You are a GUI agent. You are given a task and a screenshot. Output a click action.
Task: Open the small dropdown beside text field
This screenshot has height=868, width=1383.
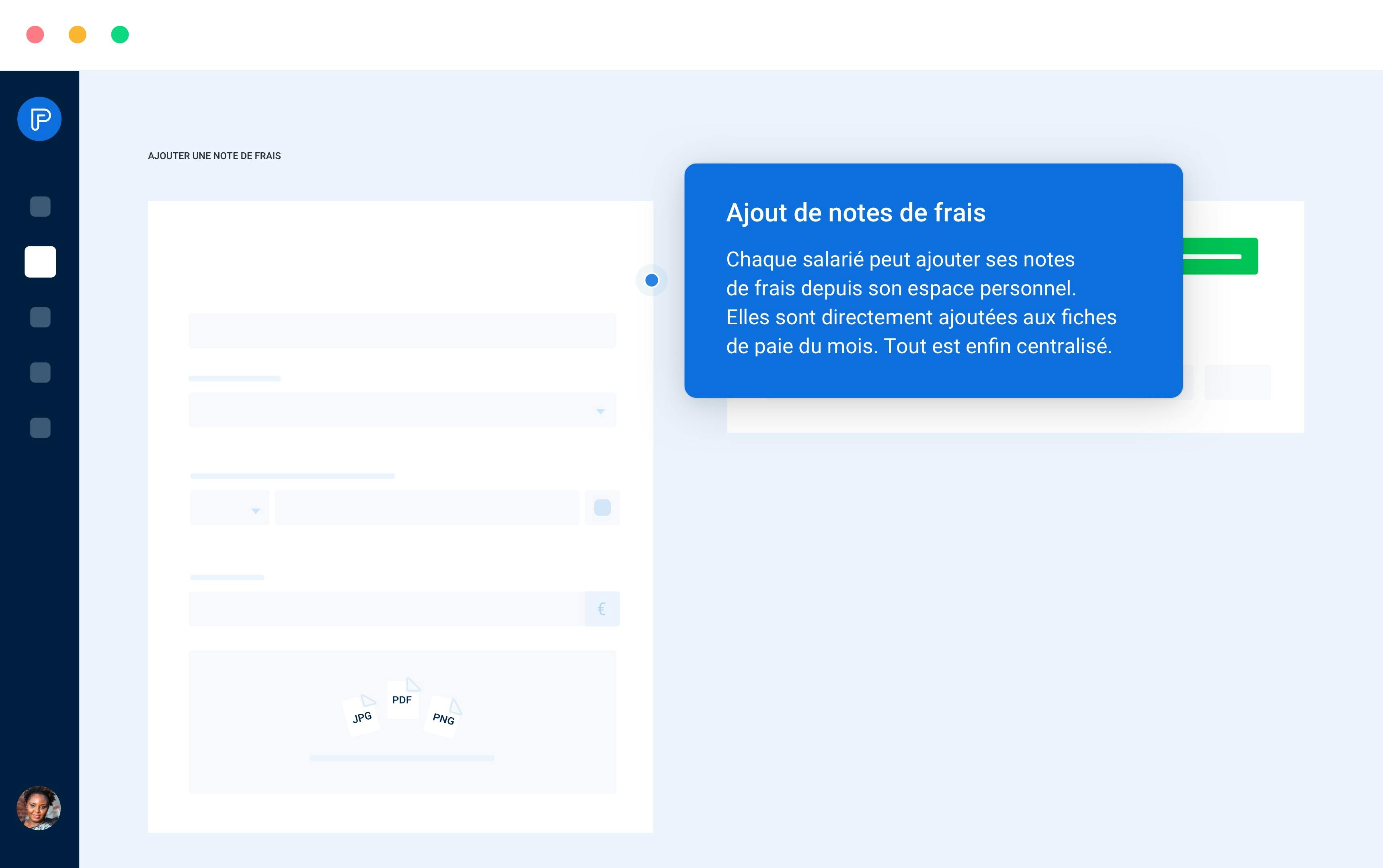pyautogui.click(x=230, y=508)
